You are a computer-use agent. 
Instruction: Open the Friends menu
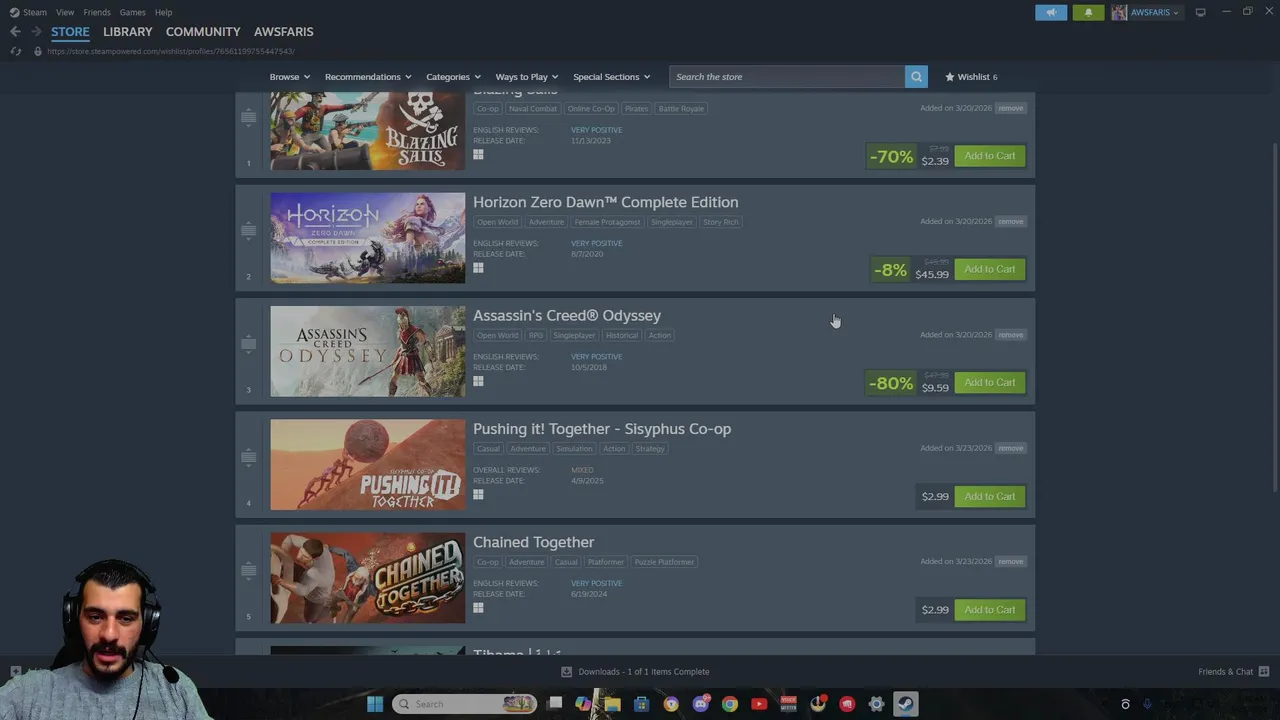97,12
